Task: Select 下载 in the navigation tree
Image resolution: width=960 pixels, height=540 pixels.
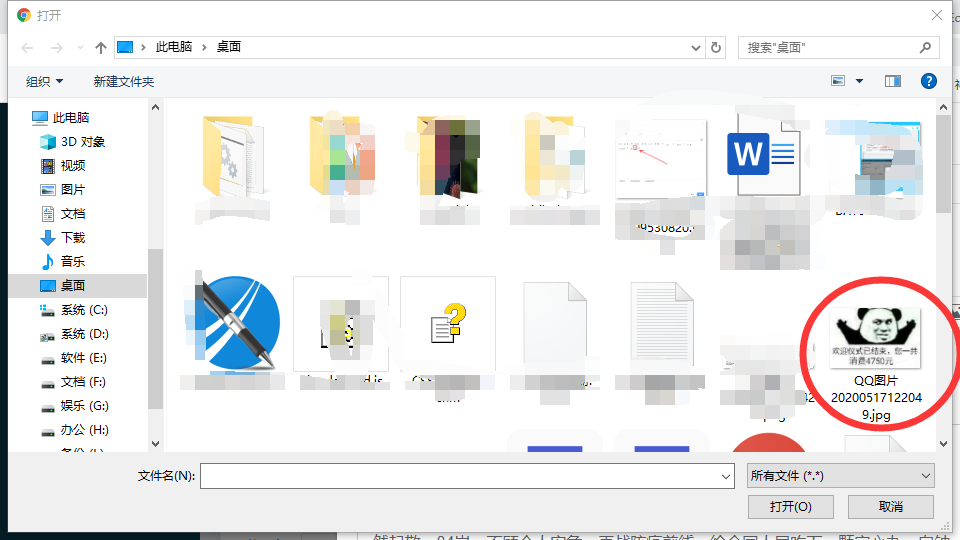Action: pos(73,238)
